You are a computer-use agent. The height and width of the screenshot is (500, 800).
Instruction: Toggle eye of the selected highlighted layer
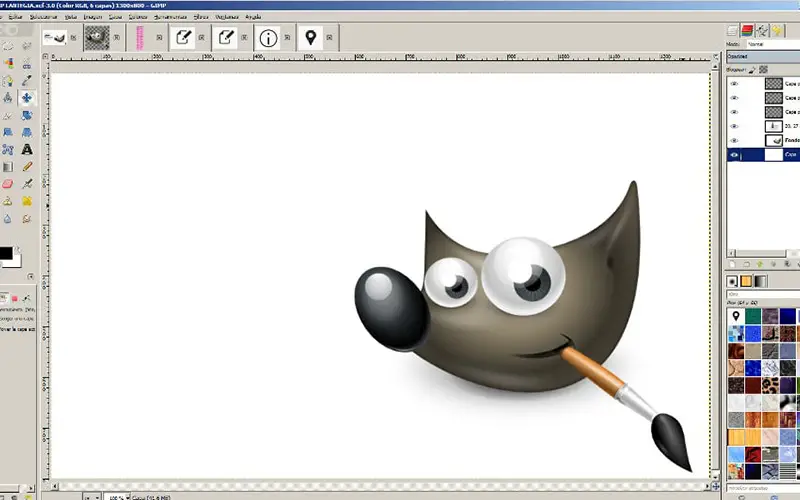(734, 155)
